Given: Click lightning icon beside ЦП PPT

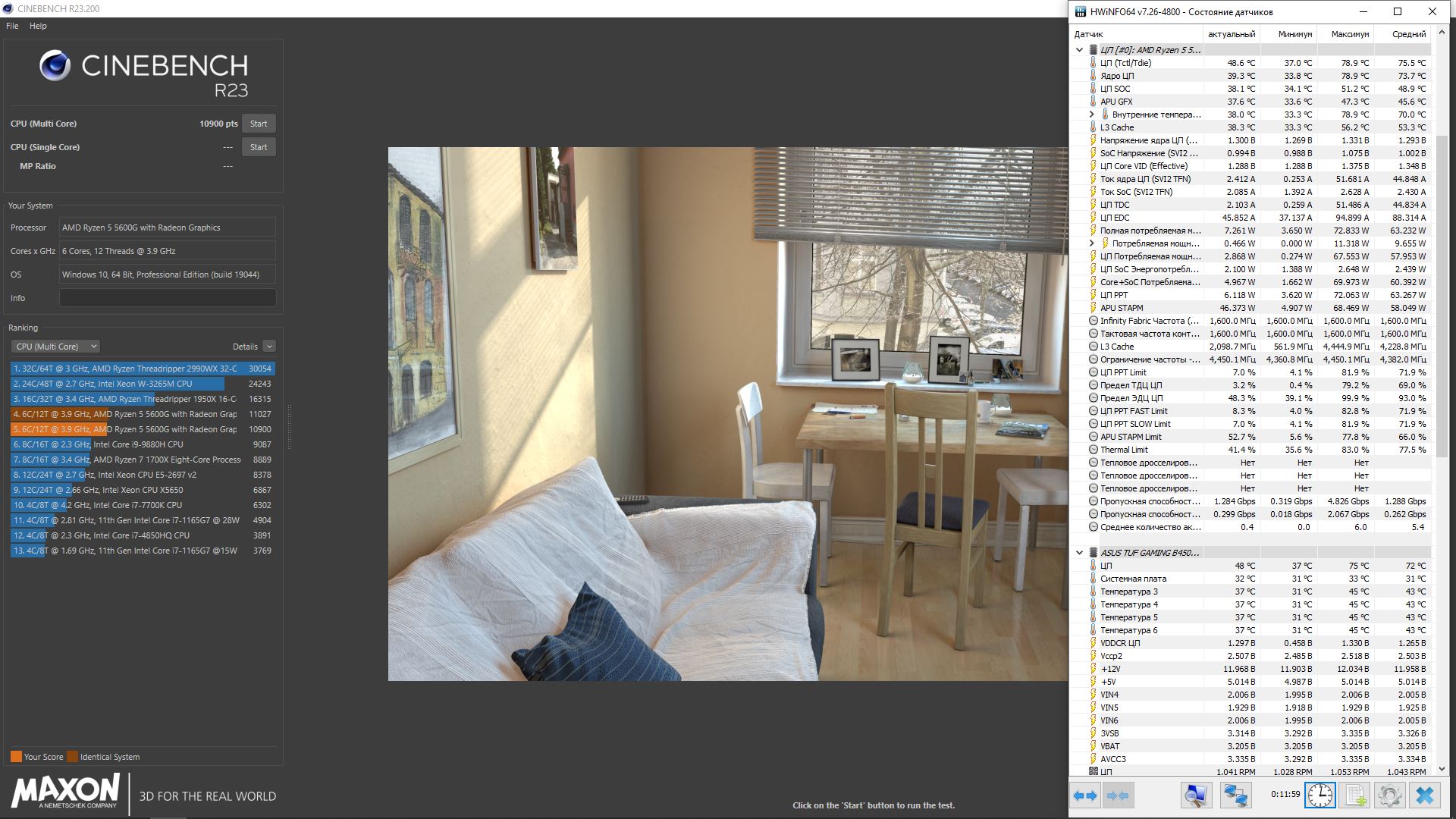Looking at the screenshot, I should [x=1094, y=295].
